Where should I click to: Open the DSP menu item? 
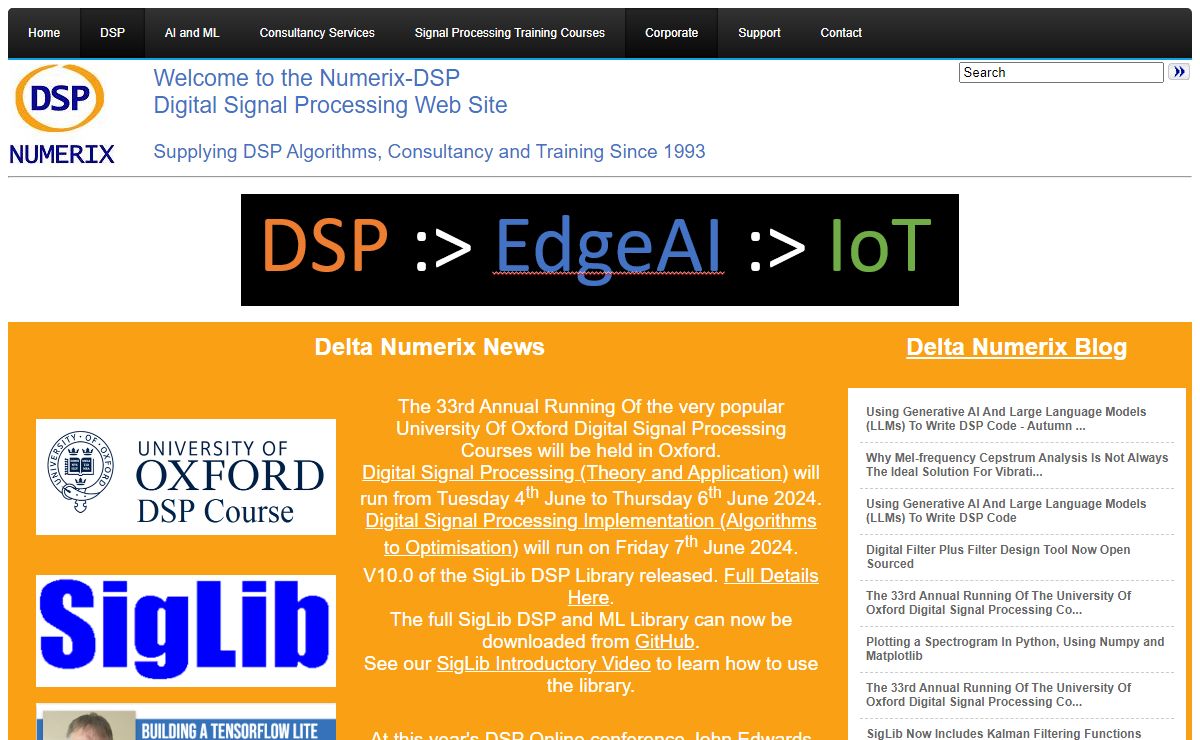113,33
